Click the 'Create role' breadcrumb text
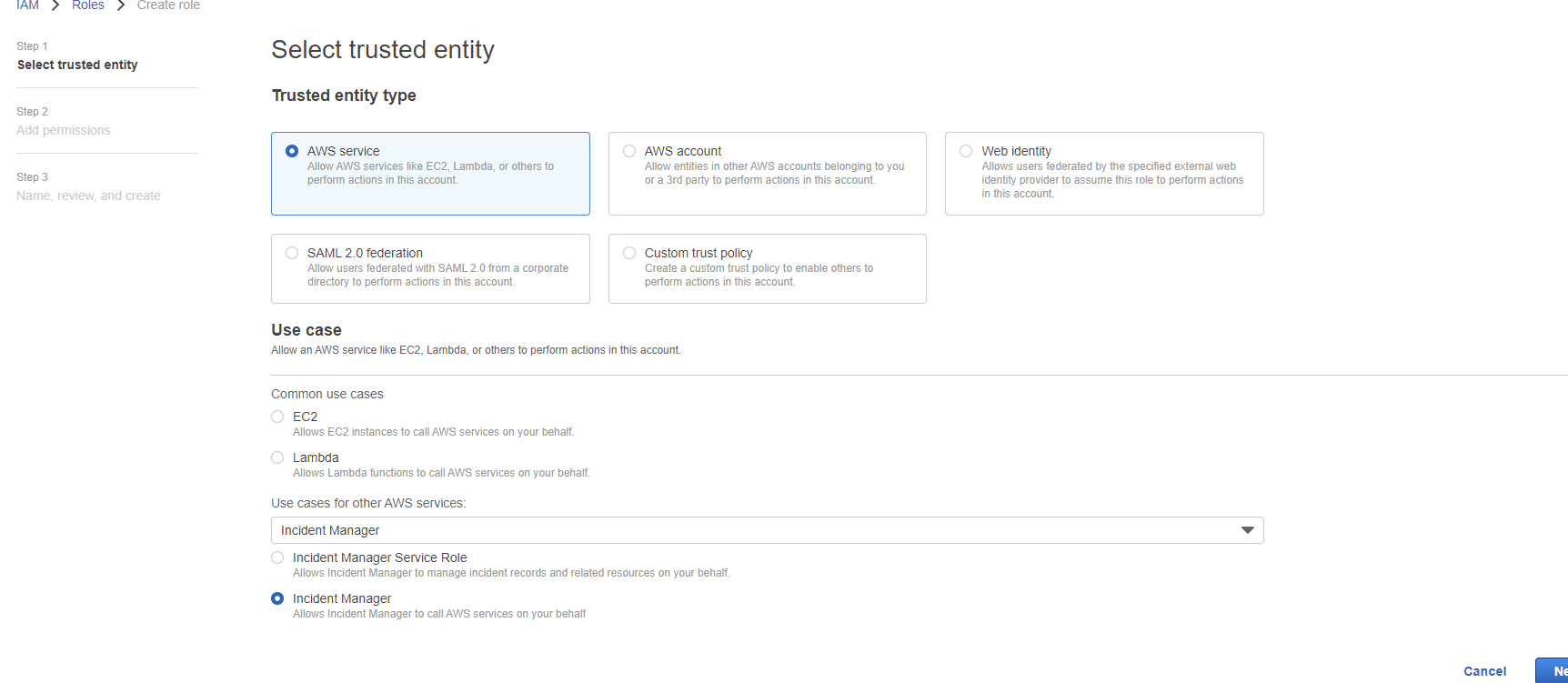 coord(168,5)
